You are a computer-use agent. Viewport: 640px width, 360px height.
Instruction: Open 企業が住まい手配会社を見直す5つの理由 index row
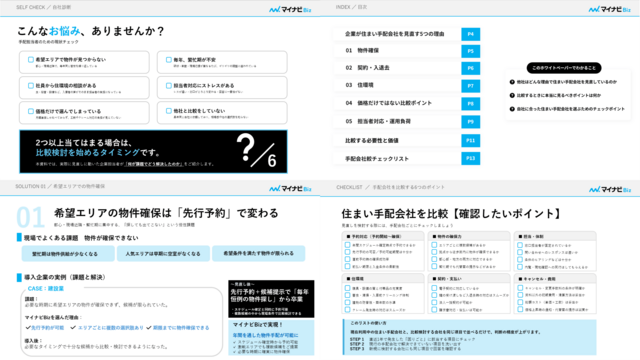(x=398, y=34)
